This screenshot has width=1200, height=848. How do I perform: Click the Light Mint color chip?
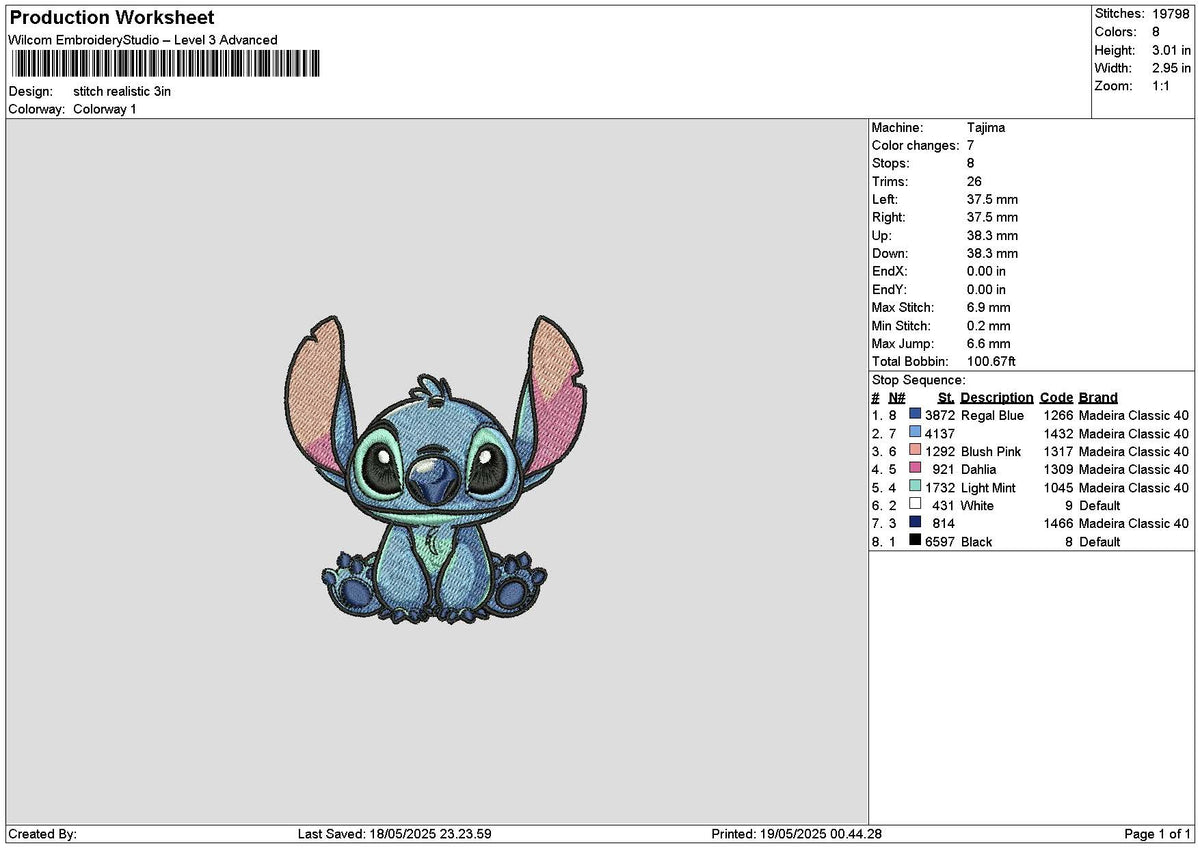pos(914,487)
